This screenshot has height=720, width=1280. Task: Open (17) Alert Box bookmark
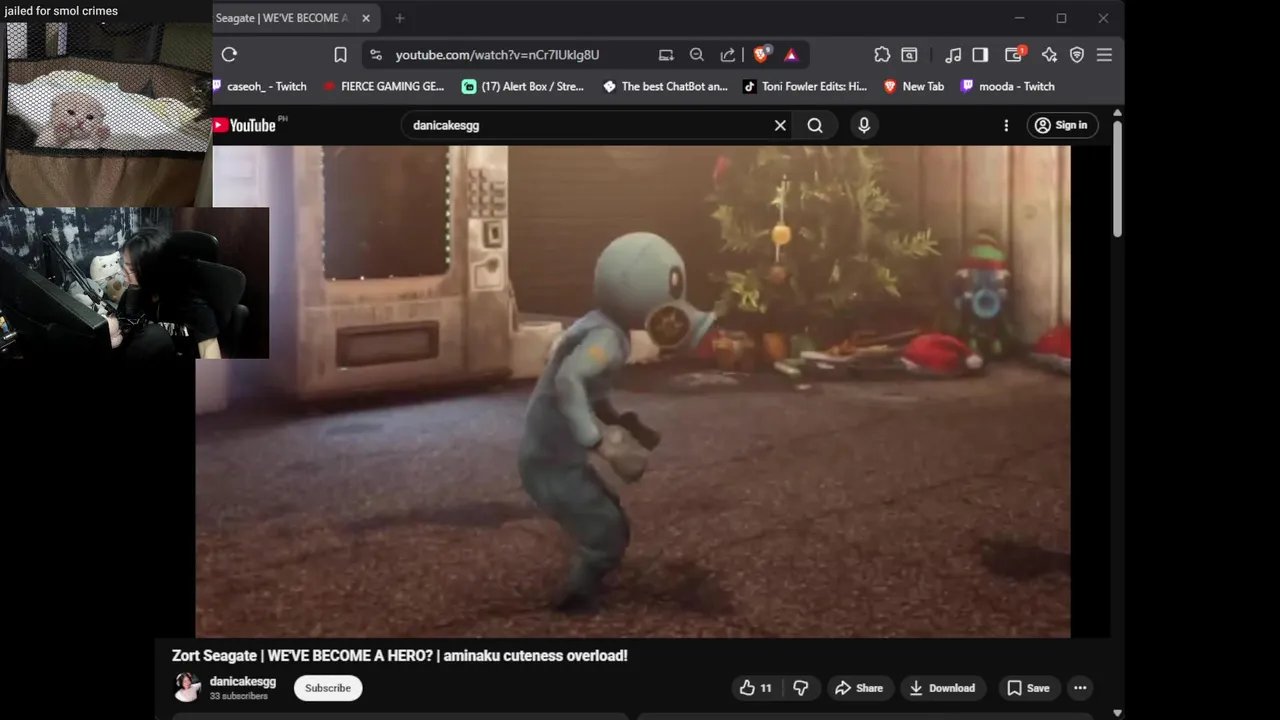click(524, 86)
